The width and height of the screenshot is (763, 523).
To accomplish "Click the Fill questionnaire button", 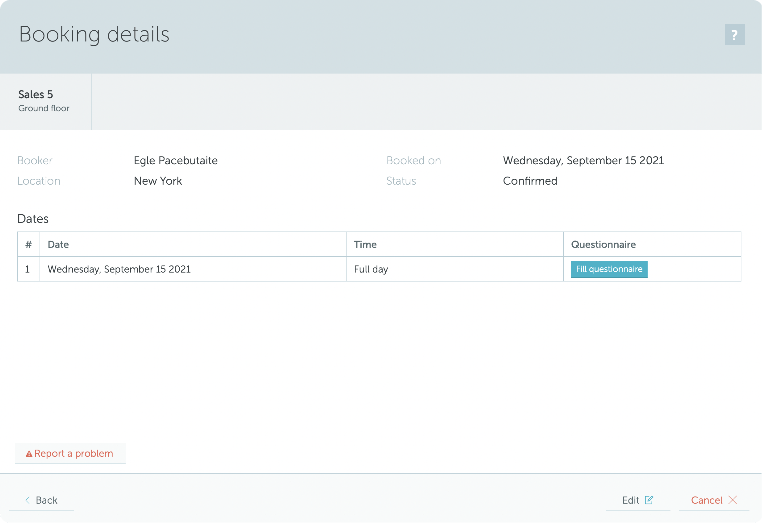I will (x=609, y=269).
